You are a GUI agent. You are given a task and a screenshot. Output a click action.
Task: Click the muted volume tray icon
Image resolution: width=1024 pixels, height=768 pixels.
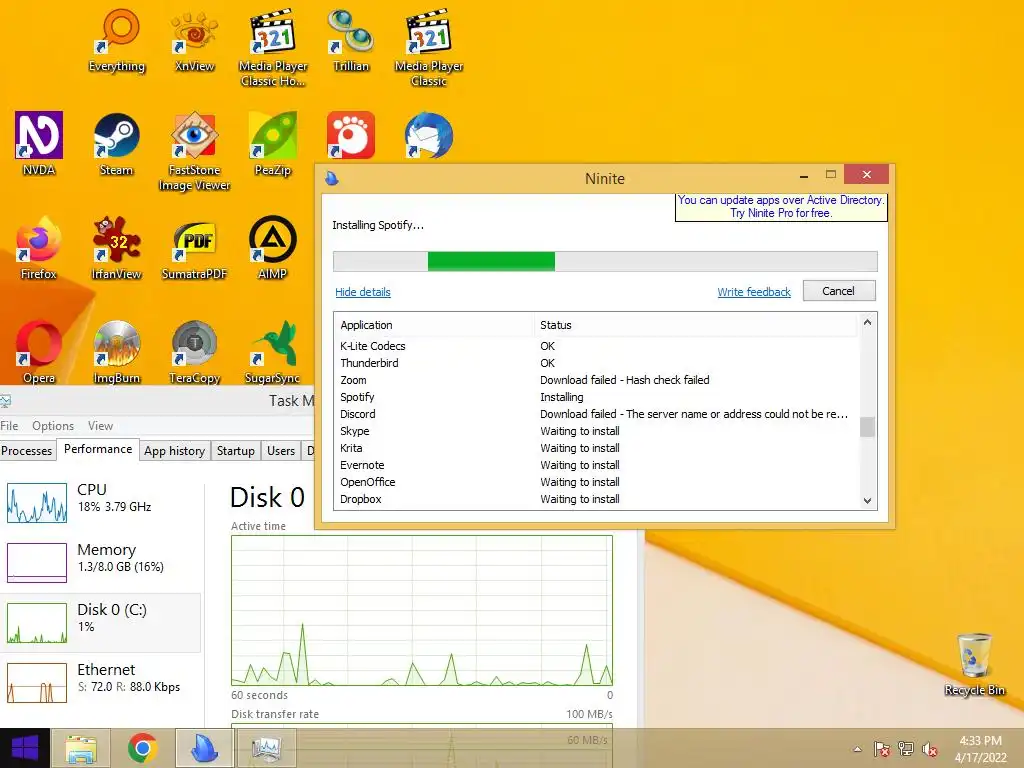[x=929, y=749]
